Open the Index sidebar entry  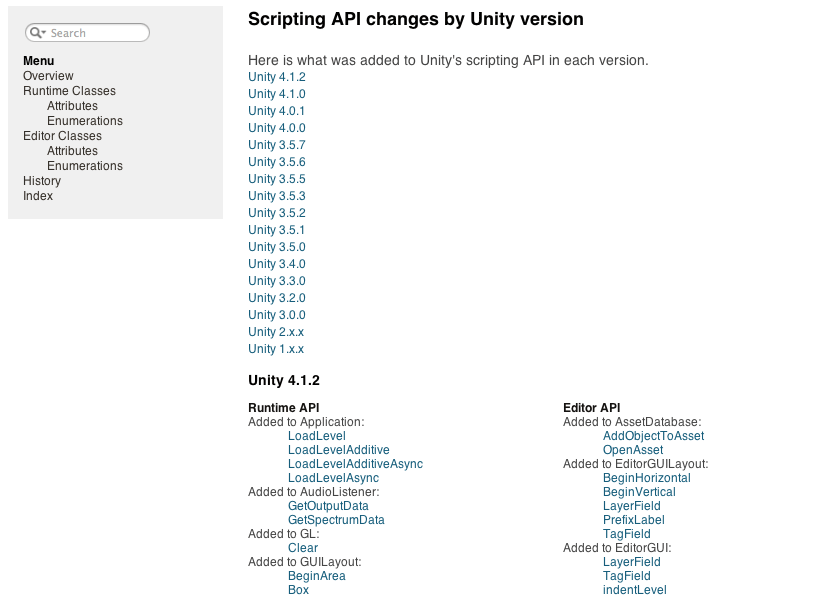point(38,196)
